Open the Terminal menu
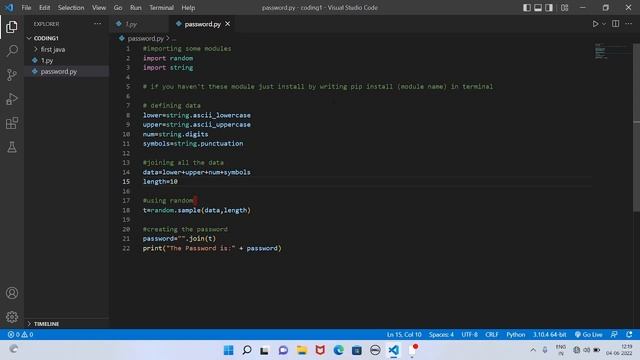640x360 pixels. coord(161,8)
